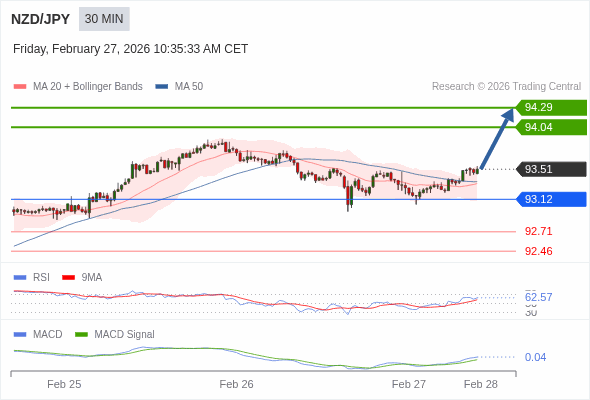Click the RSI legend label
Image resolution: width=590 pixels, height=400 pixels.
[41, 278]
